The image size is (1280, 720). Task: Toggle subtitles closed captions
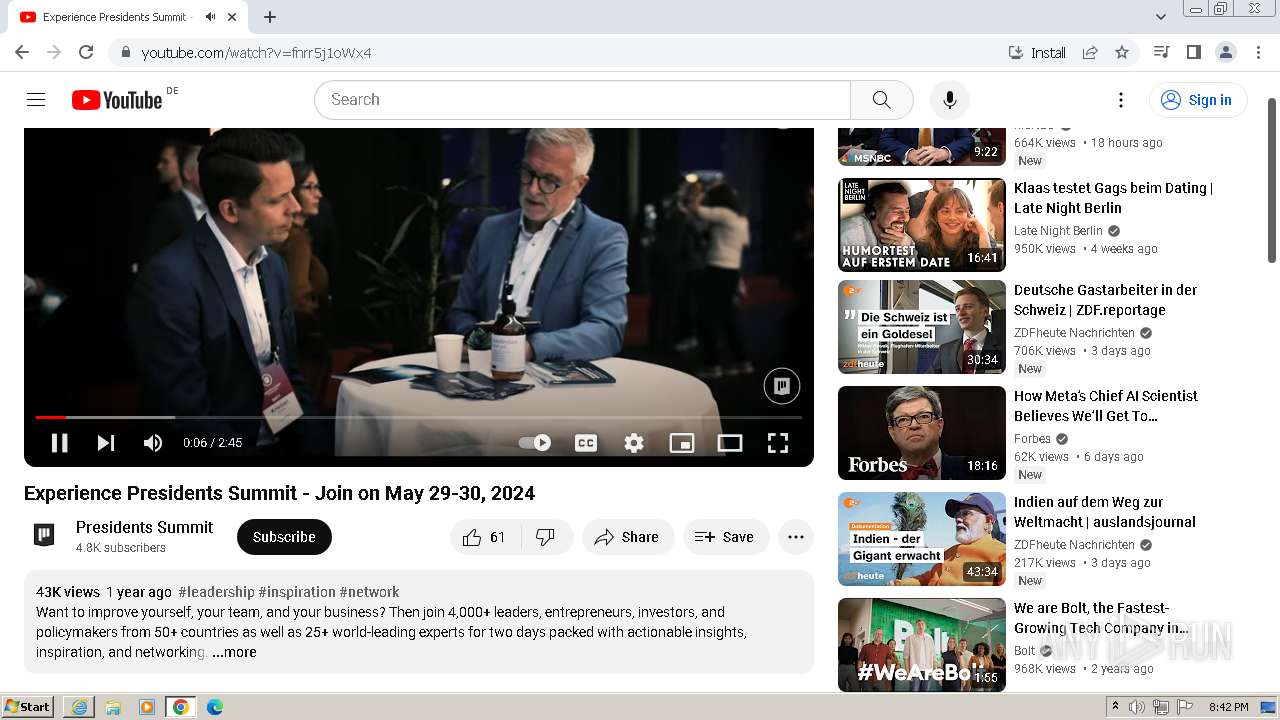(x=586, y=443)
